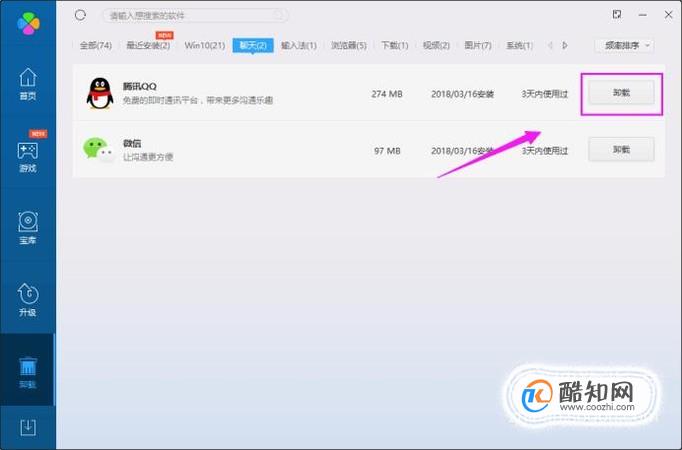682x450 pixels.
Task: Open the download manager icon
Action: click(x=28, y=428)
